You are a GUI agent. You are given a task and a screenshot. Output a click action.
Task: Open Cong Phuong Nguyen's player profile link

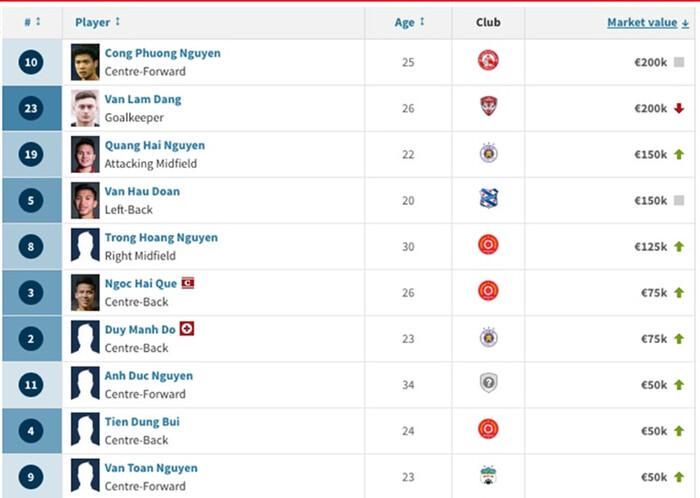[x=162, y=53]
